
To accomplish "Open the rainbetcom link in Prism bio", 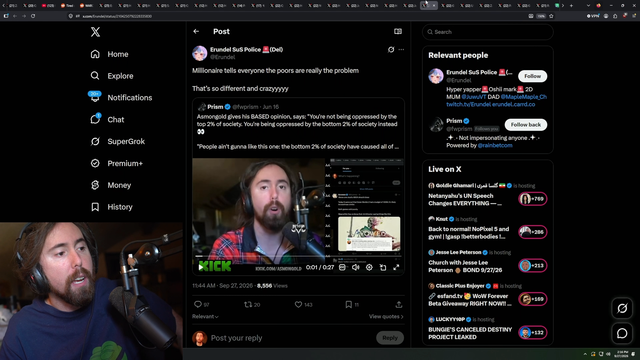I will click(495, 145).
